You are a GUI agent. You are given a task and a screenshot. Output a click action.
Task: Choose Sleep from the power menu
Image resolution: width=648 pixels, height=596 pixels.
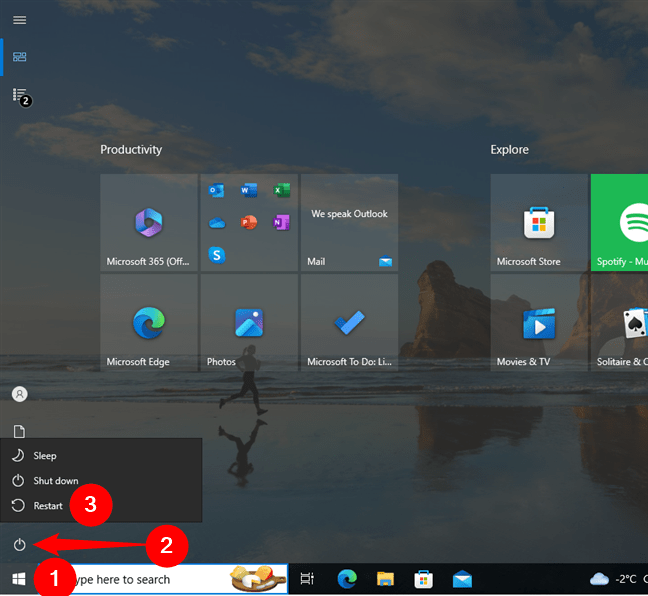click(101, 455)
